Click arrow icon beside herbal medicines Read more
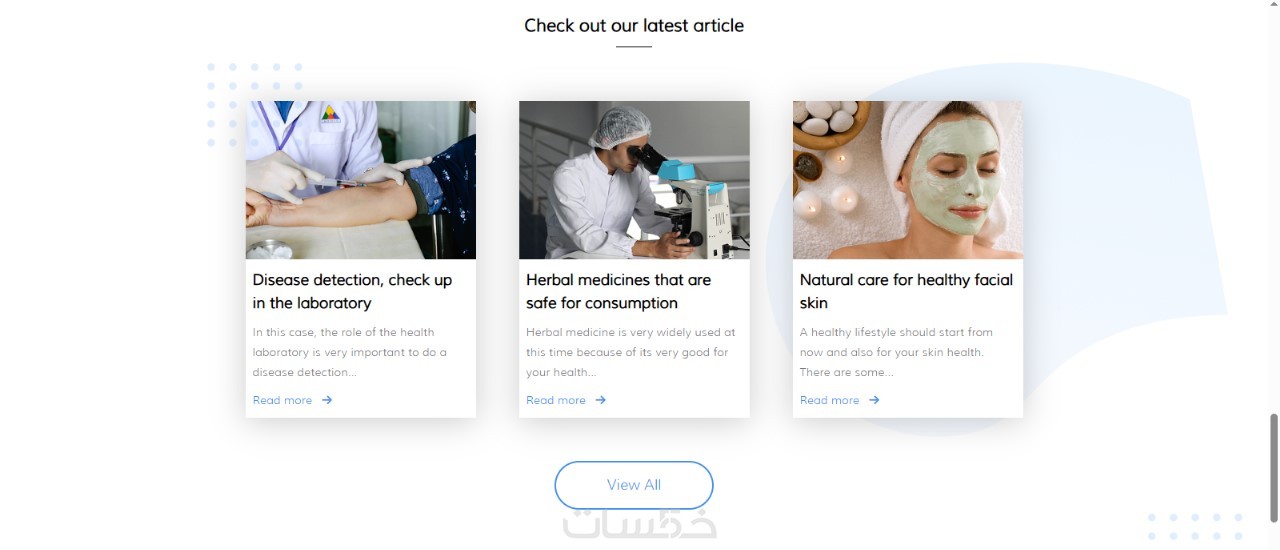1280x550 pixels. click(601, 400)
